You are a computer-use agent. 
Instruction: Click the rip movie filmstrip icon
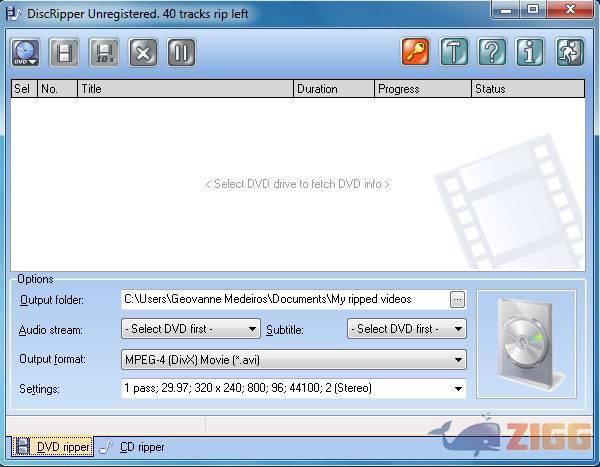64,52
